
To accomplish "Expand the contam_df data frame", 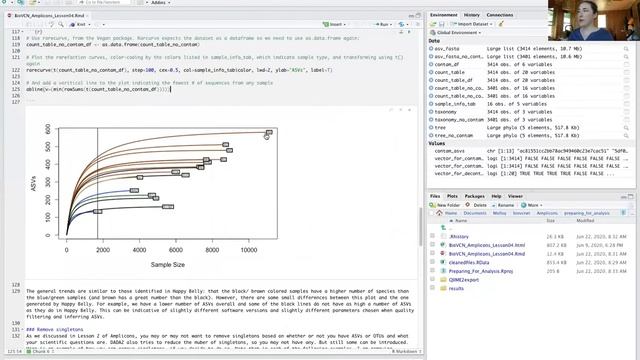I will (431, 64).
